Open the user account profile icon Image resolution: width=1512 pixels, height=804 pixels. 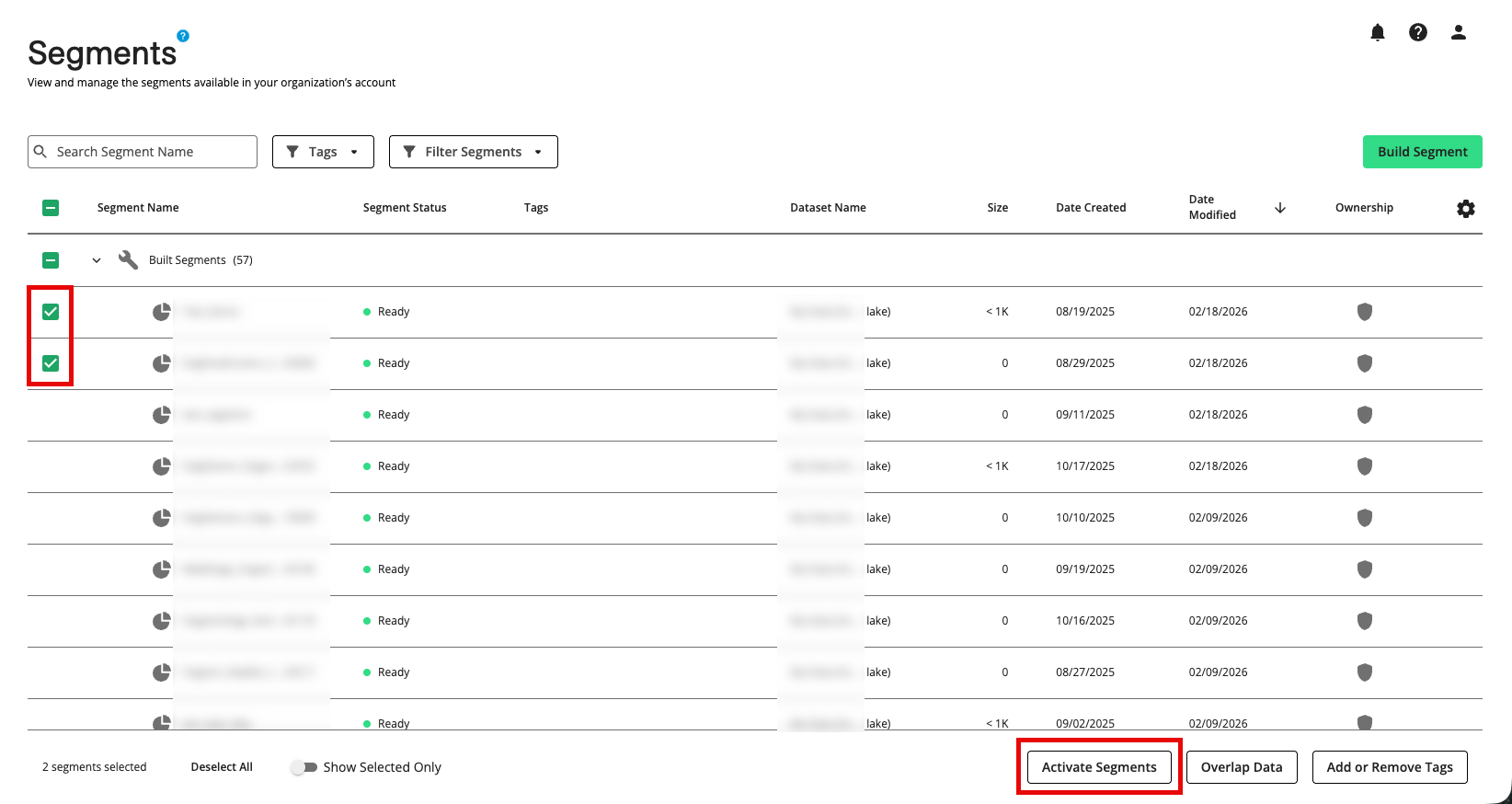[x=1458, y=33]
